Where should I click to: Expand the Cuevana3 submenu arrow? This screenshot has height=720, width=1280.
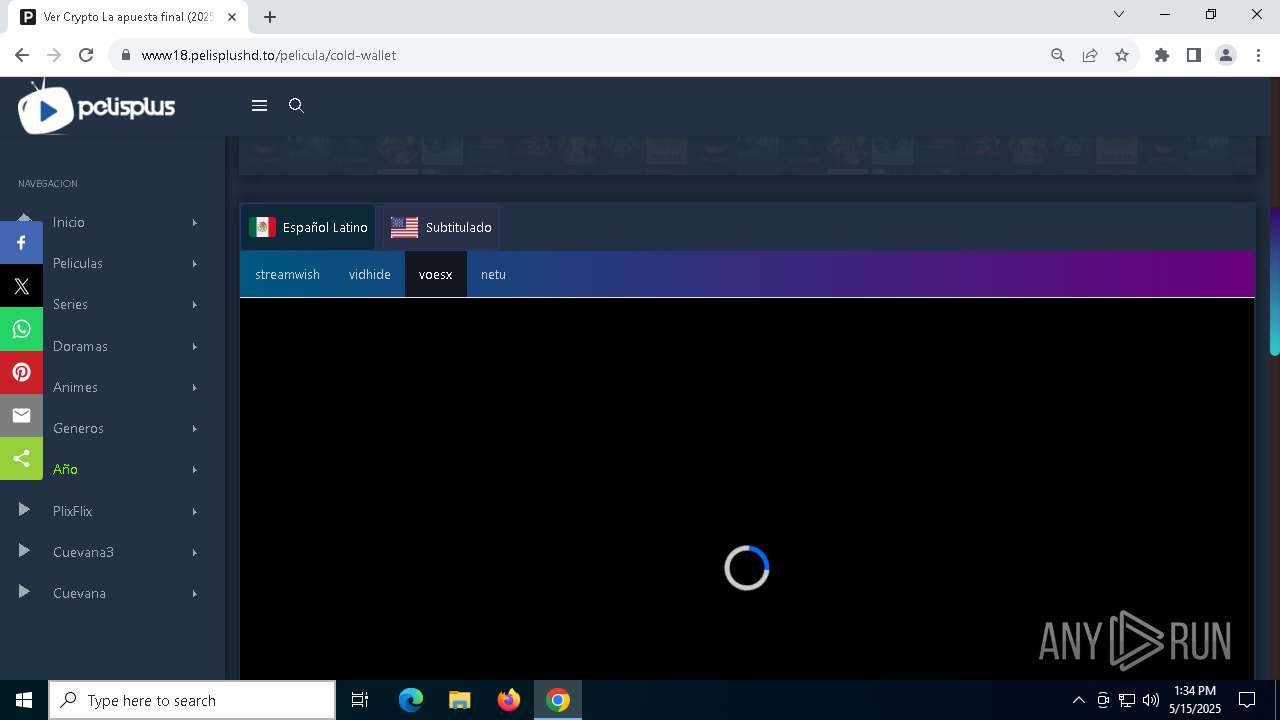[x=195, y=552]
